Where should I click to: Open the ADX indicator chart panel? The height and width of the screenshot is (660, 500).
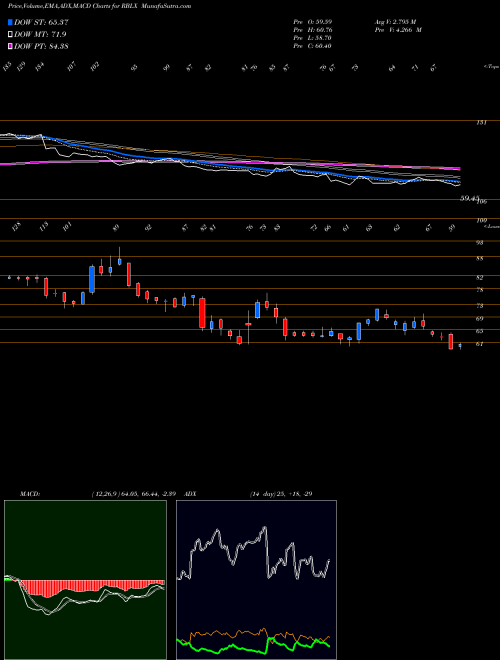click(x=256, y=580)
